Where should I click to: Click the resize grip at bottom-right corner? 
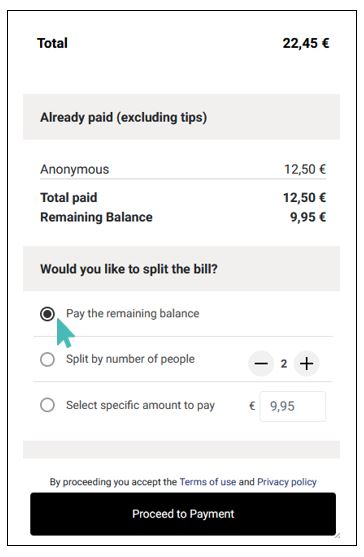337,535
